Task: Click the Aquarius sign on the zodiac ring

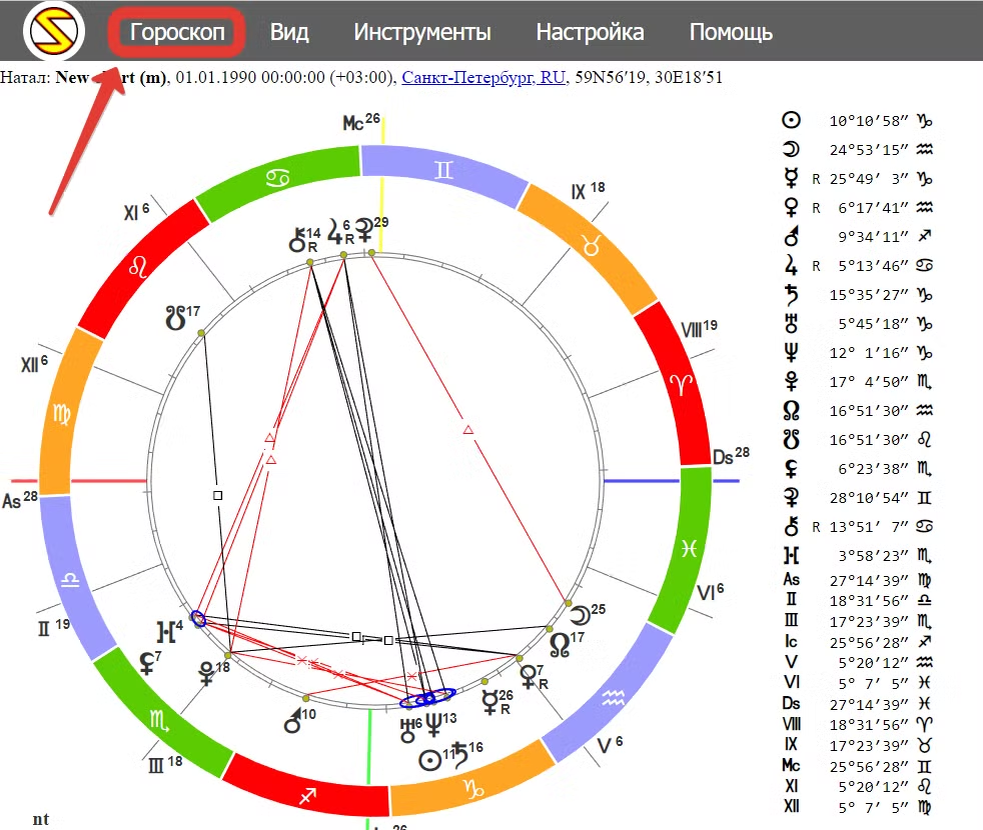Action: tap(613, 697)
